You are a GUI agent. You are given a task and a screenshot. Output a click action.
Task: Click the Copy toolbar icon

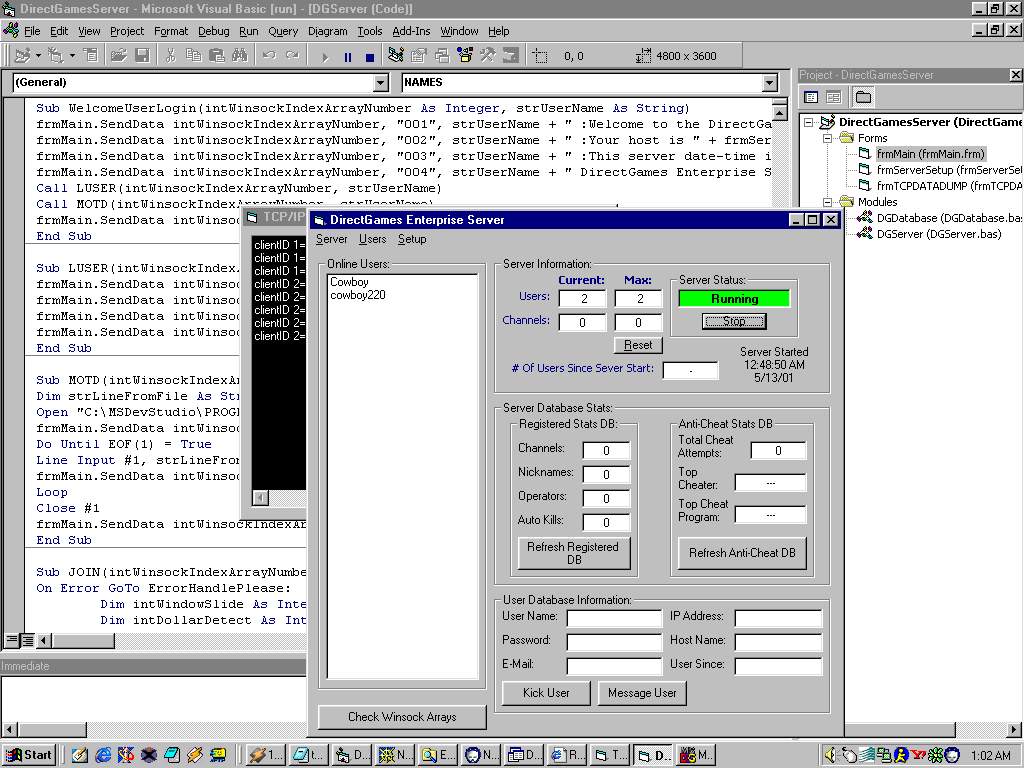coord(193,56)
